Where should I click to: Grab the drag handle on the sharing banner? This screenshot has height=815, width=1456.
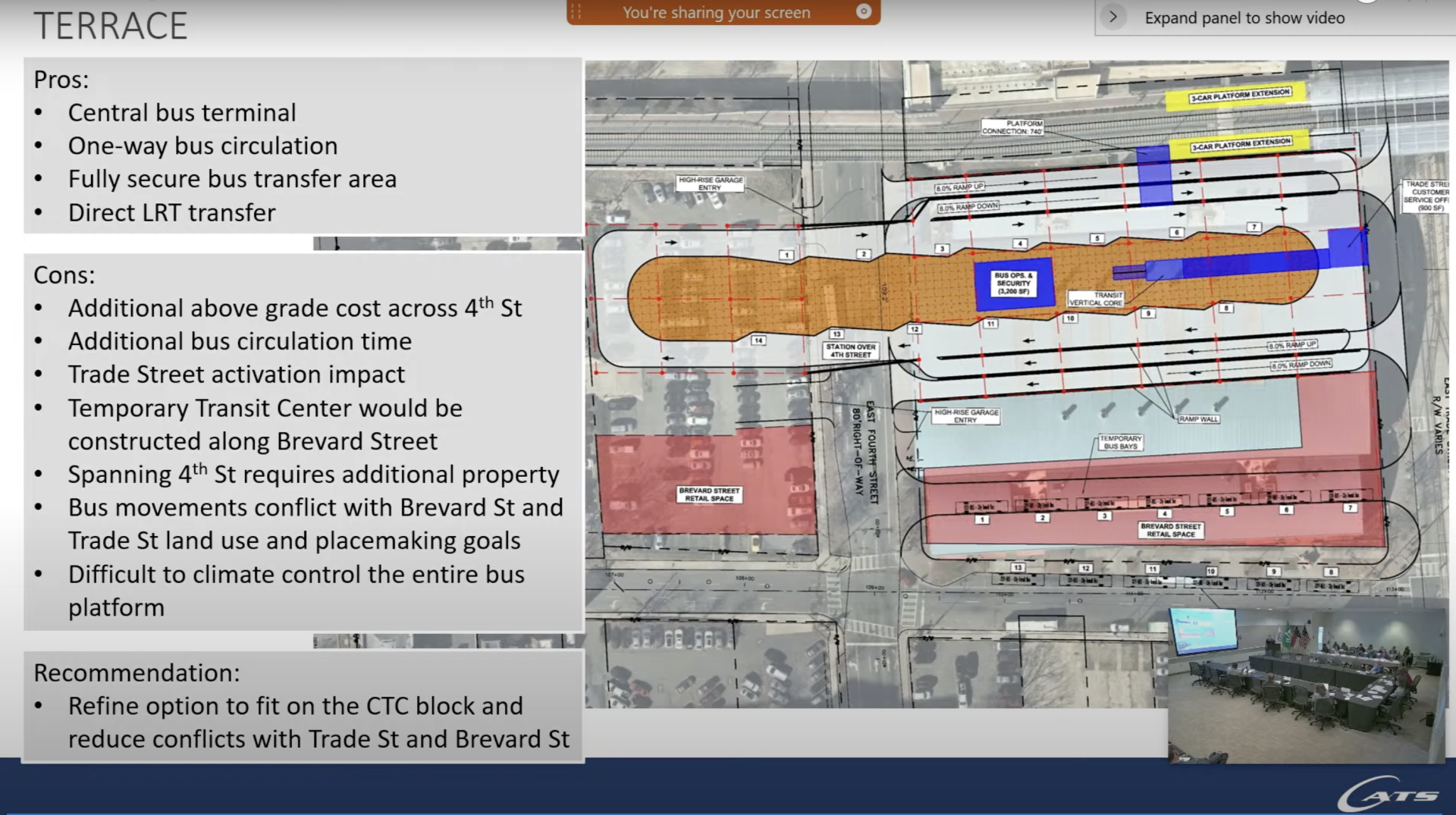[574, 11]
